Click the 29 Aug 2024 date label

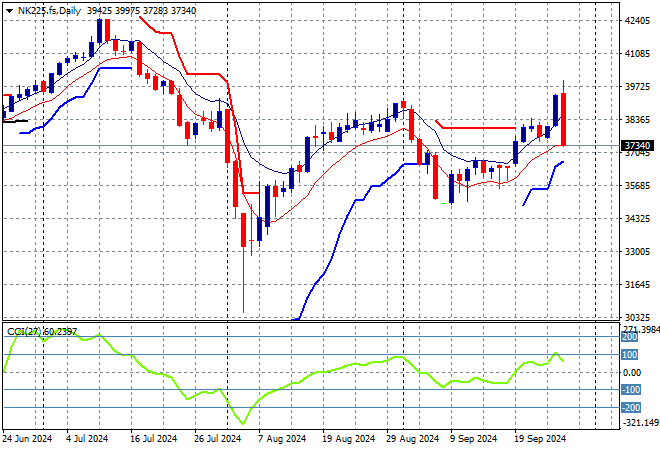[412, 439]
